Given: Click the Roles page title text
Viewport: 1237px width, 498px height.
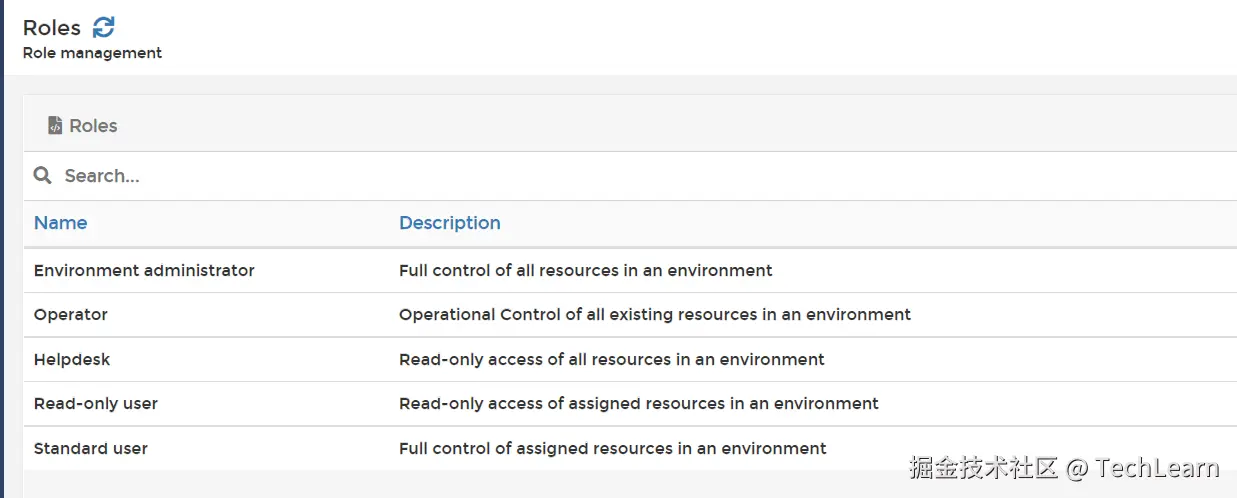Looking at the screenshot, I should point(52,28).
